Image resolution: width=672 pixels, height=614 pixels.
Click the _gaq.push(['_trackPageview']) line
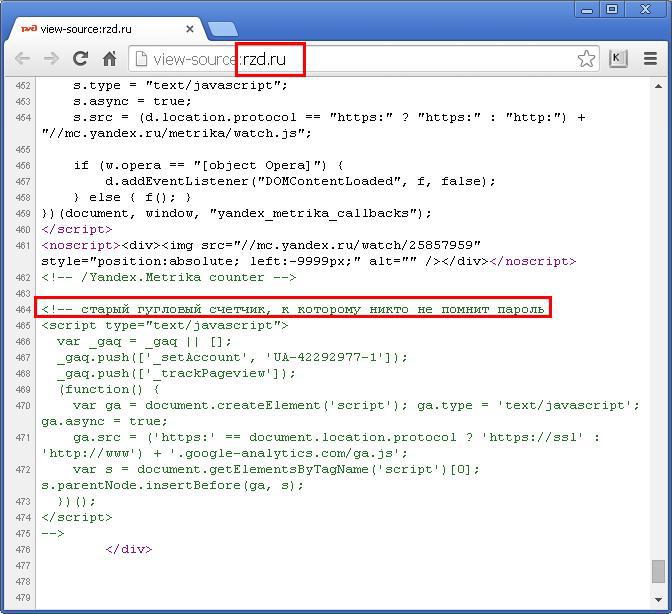coord(176,374)
